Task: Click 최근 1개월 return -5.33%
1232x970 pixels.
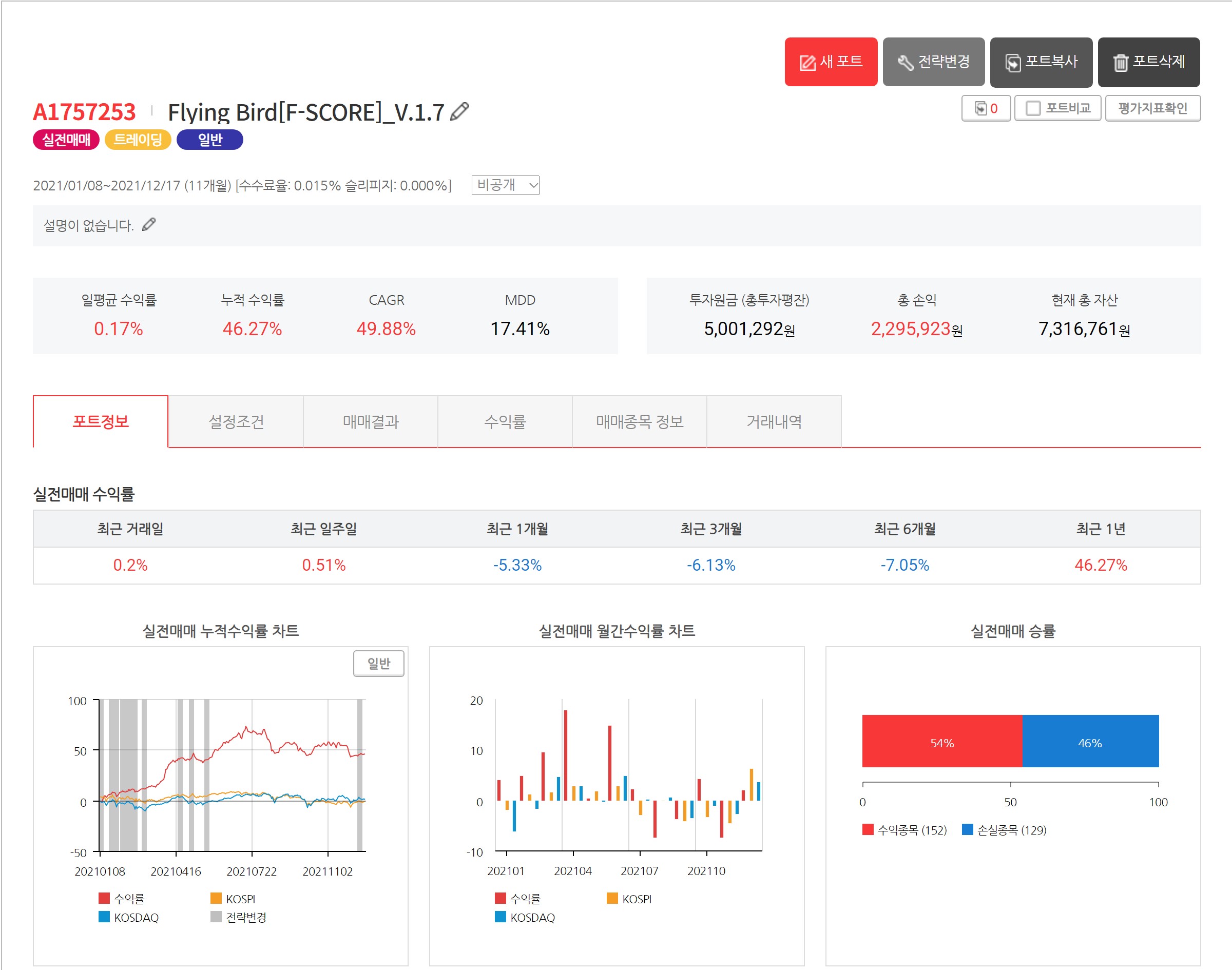Action: [517, 565]
